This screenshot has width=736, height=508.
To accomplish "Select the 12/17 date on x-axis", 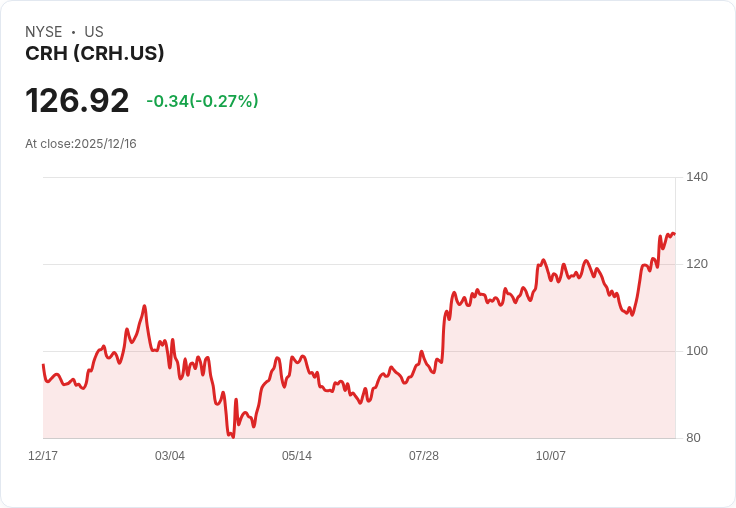I will coord(43,456).
